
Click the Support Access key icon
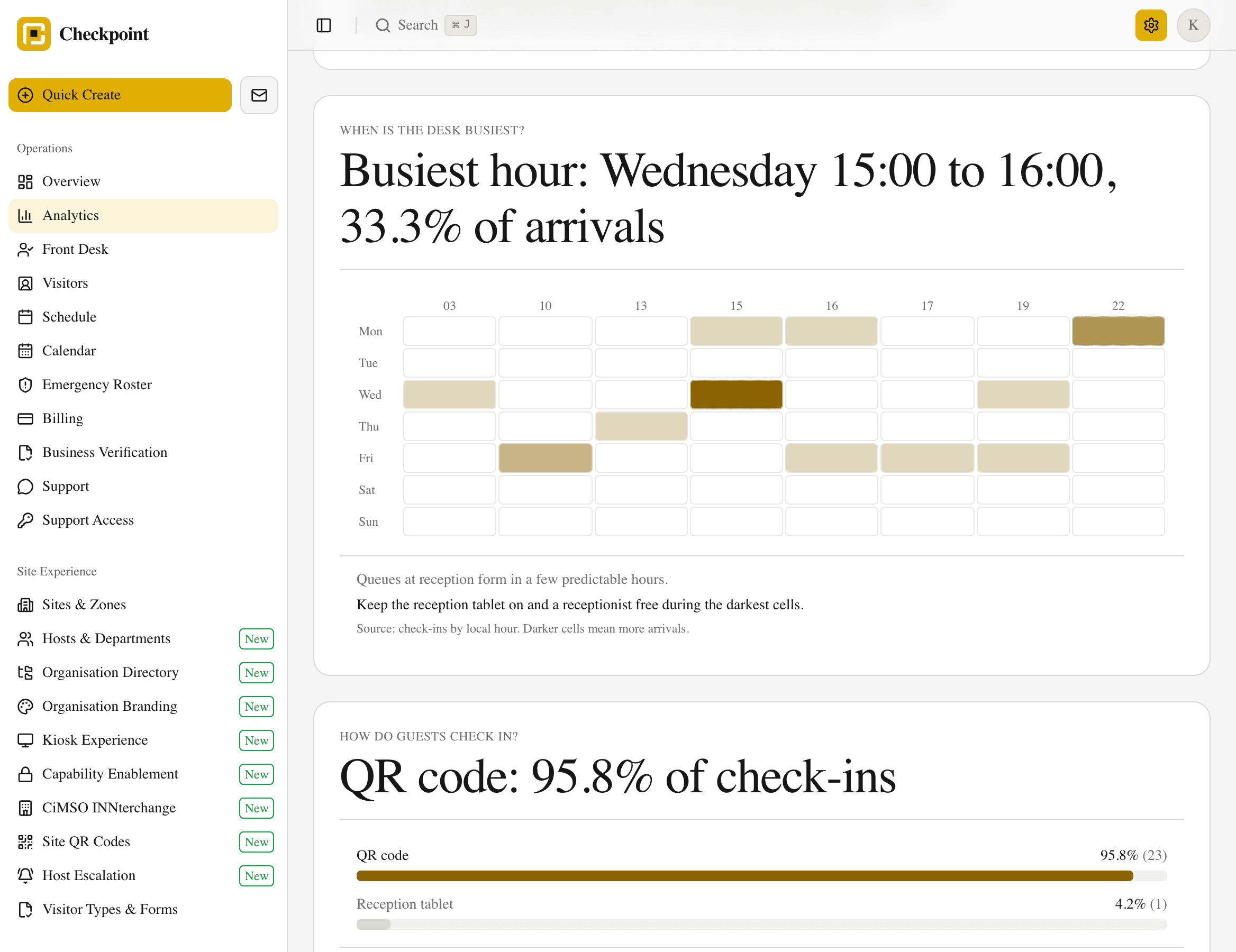(x=25, y=520)
